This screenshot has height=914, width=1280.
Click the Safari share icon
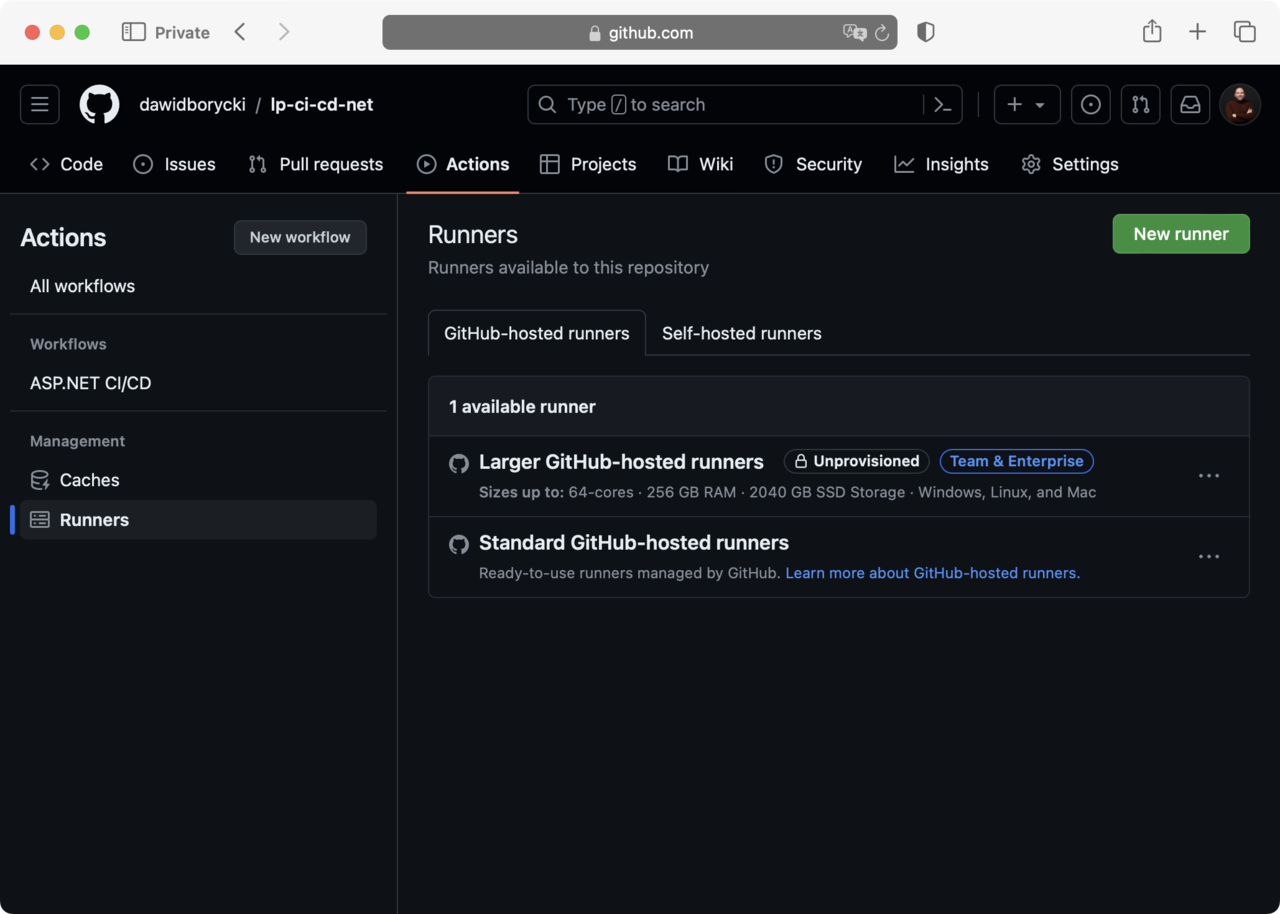coord(1152,32)
